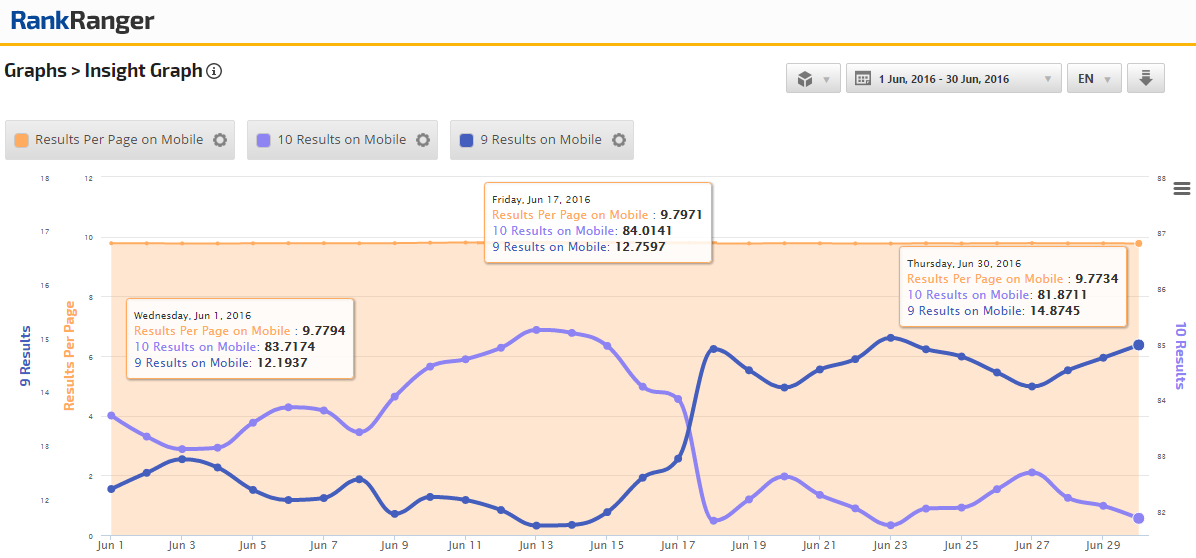This screenshot has width=1196, height=558.
Task: Click the gear icon for 9 Results on Mobile
Action: click(619, 140)
